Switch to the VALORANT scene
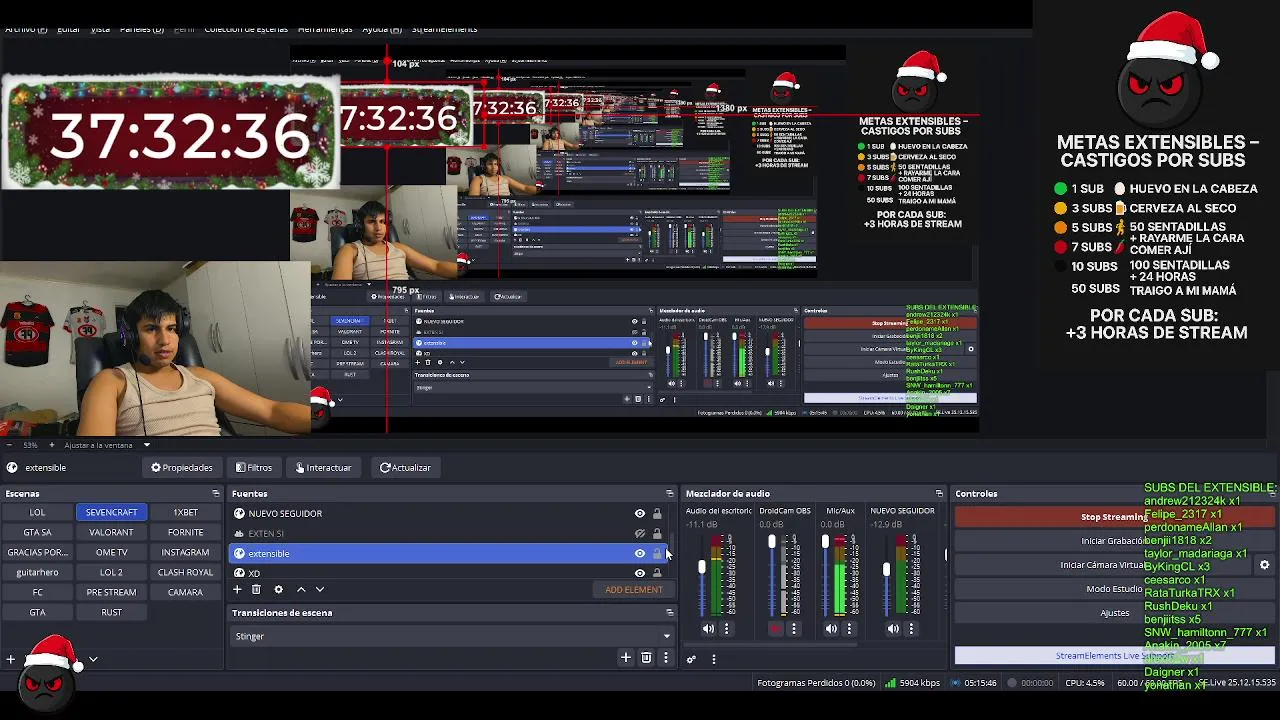Image resolution: width=1280 pixels, height=720 pixels. click(x=111, y=532)
